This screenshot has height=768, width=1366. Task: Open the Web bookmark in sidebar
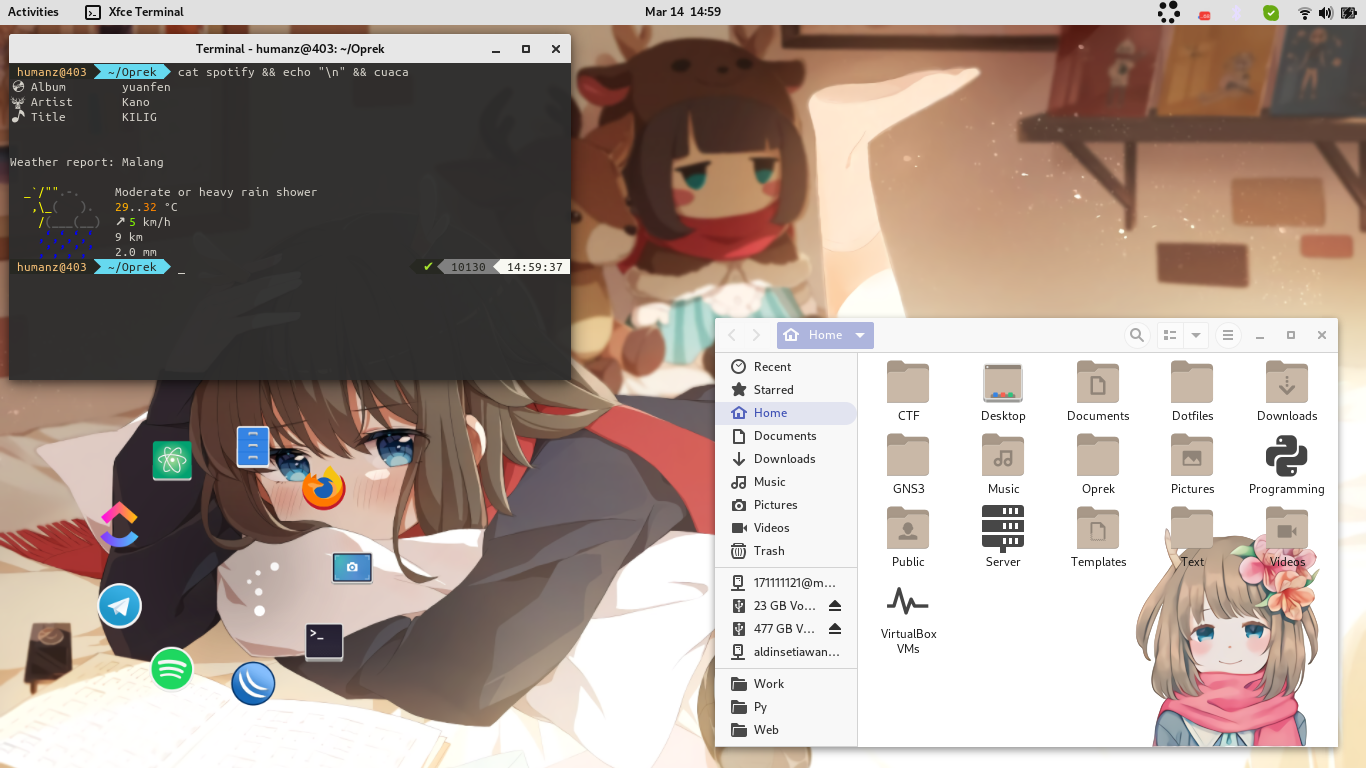point(786,730)
